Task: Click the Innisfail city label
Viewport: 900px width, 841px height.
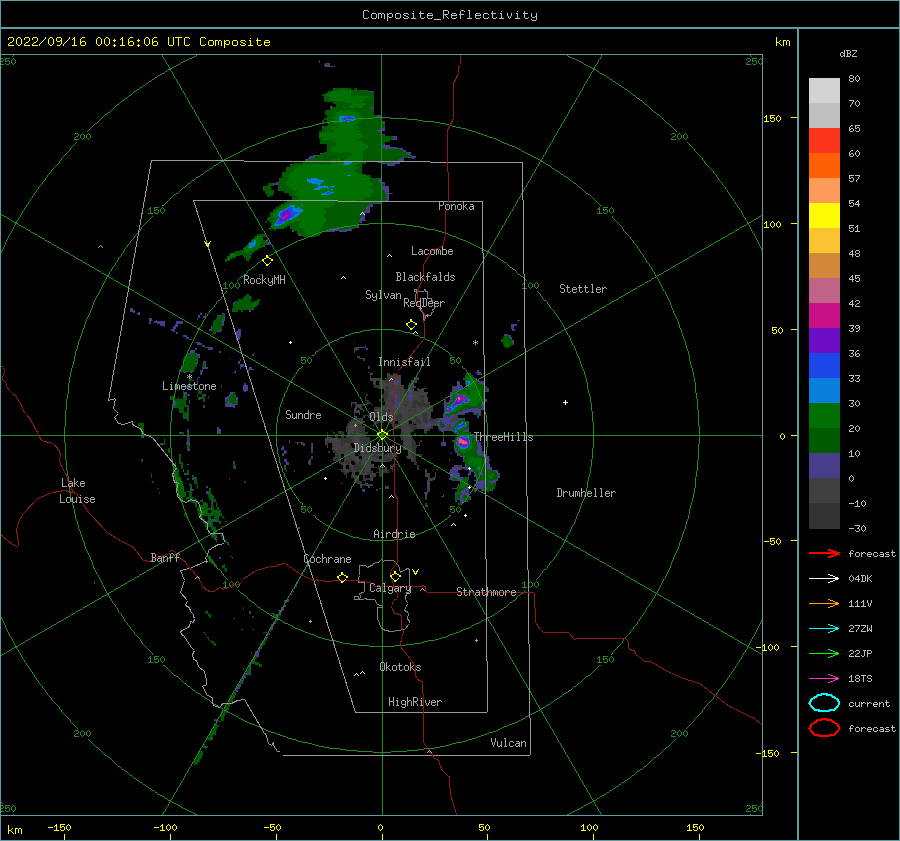Action: pyautogui.click(x=404, y=362)
